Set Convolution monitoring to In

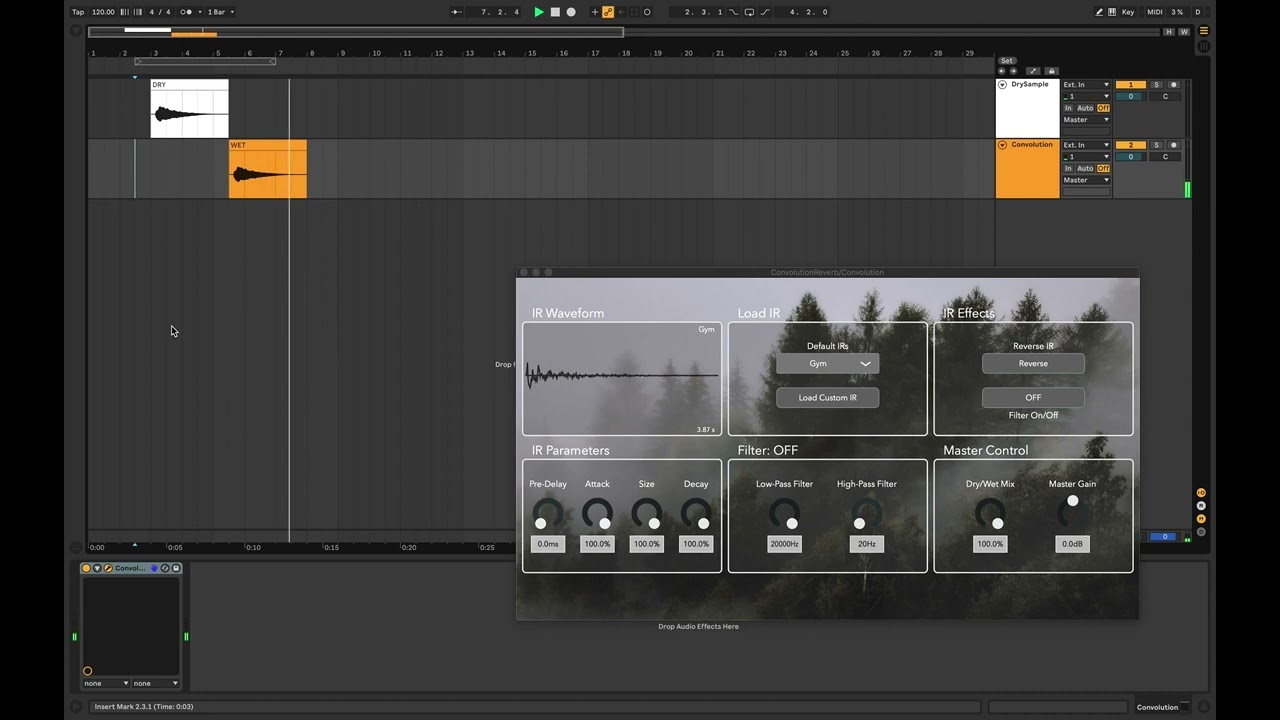coord(1068,168)
